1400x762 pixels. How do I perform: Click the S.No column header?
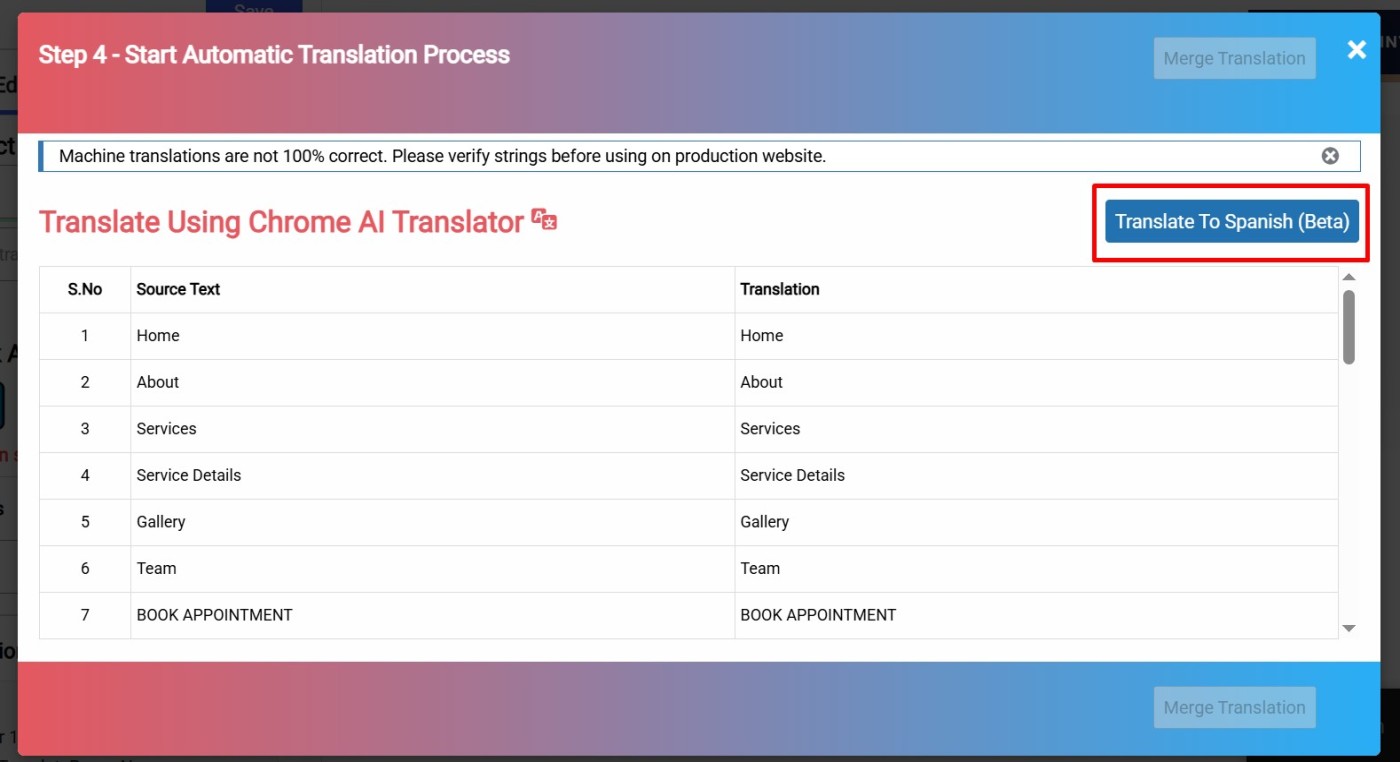coord(85,289)
